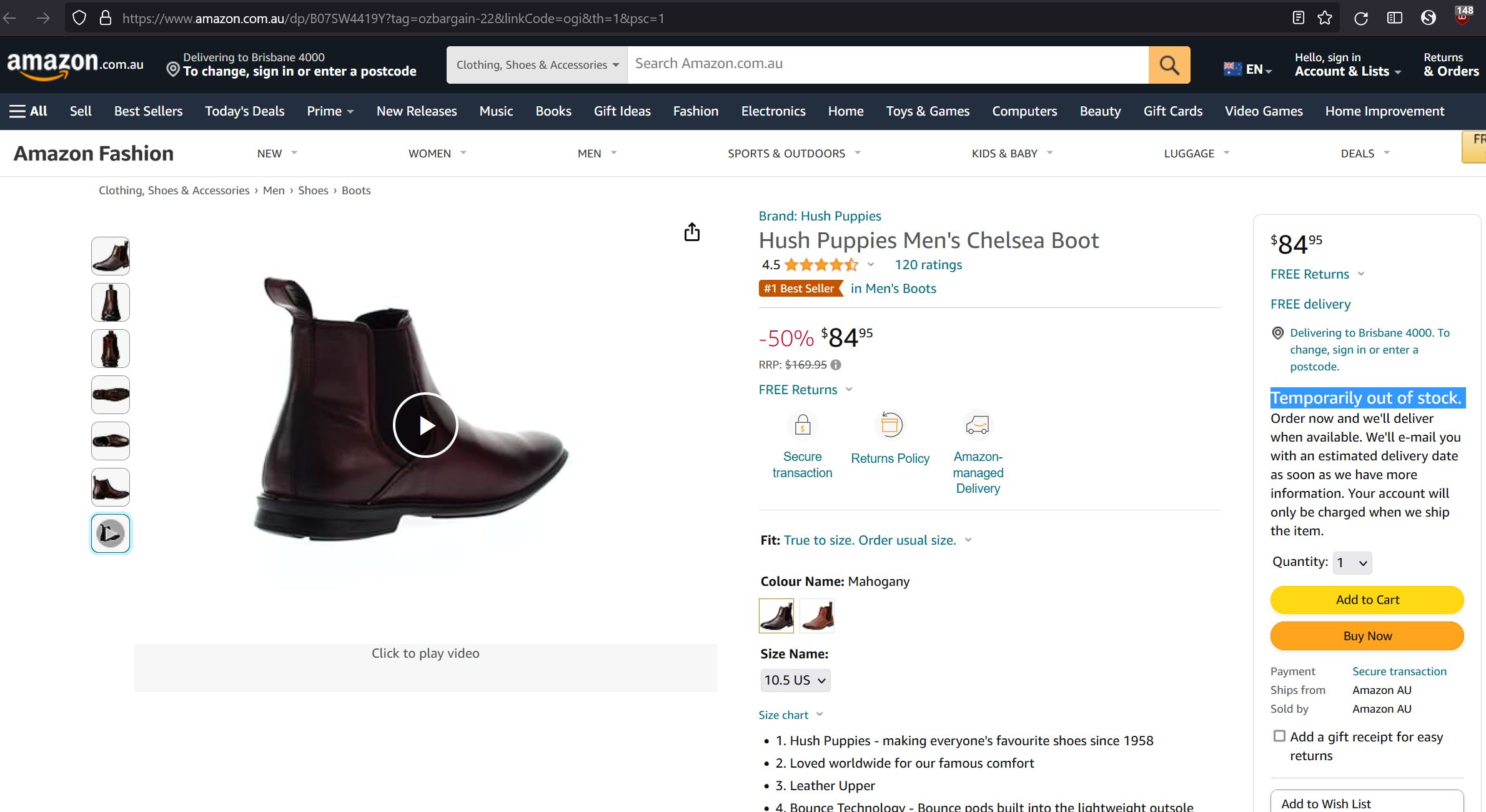The height and width of the screenshot is (812, 1486).
Task: Click the Amazon Fashion heading
Action: tap(94, 154)
